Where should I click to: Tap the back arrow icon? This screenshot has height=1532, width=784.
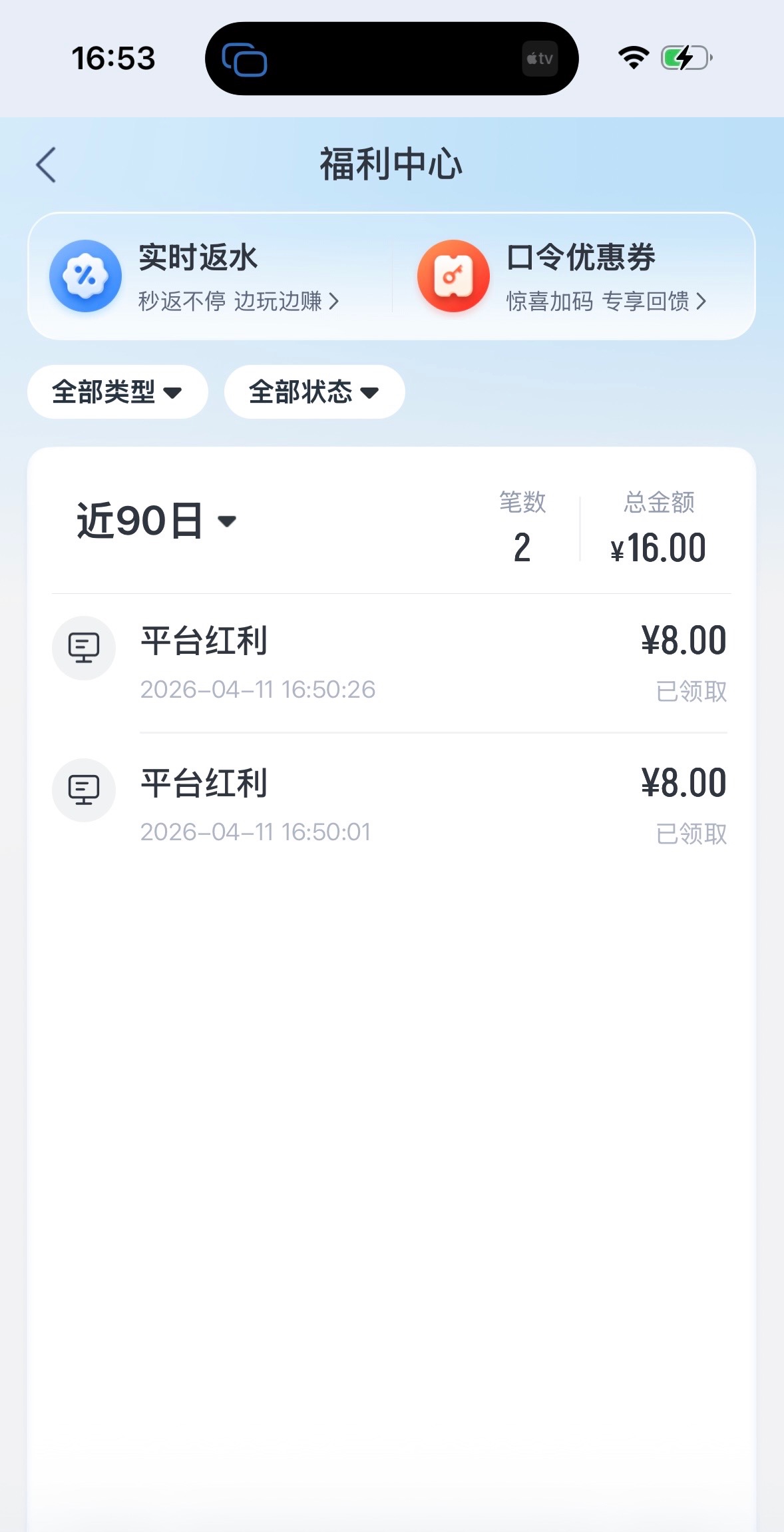click(x=46, y=165)
